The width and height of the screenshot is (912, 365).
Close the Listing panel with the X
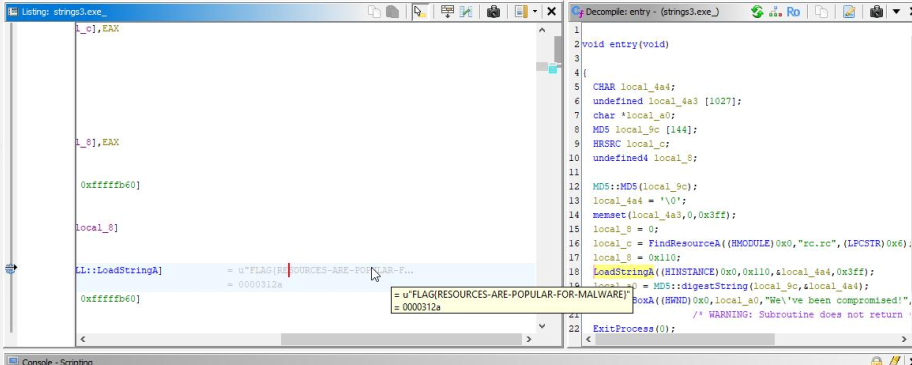click(551, 11)
